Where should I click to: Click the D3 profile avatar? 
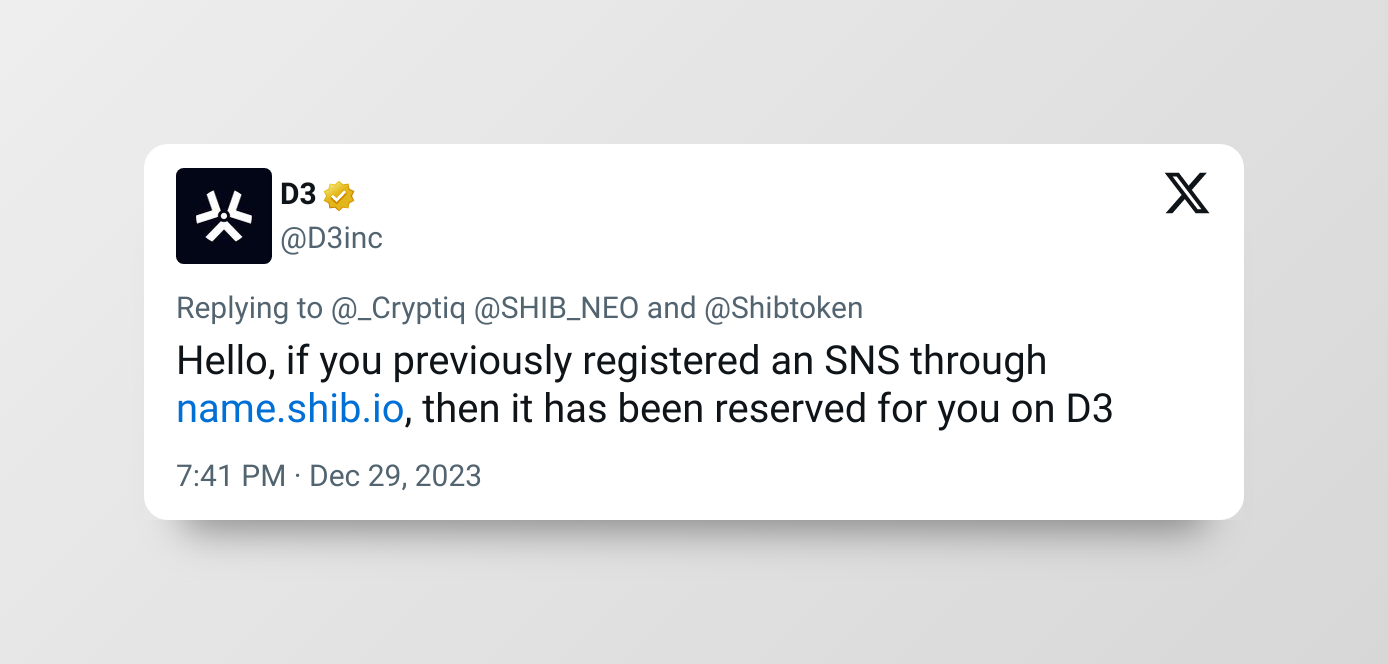click(224, 216)
